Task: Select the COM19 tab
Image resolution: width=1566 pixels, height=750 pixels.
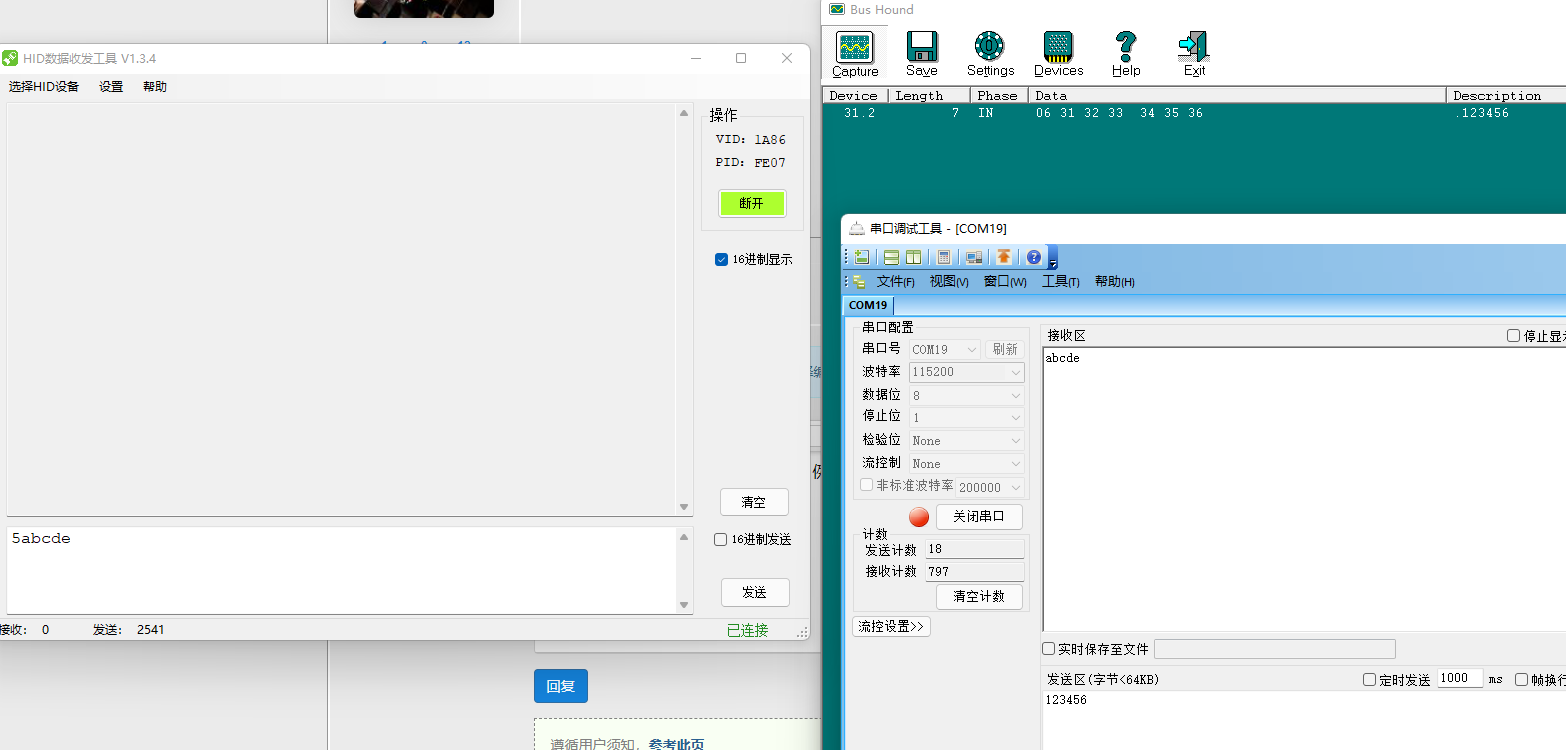Action: pos(868,305)
